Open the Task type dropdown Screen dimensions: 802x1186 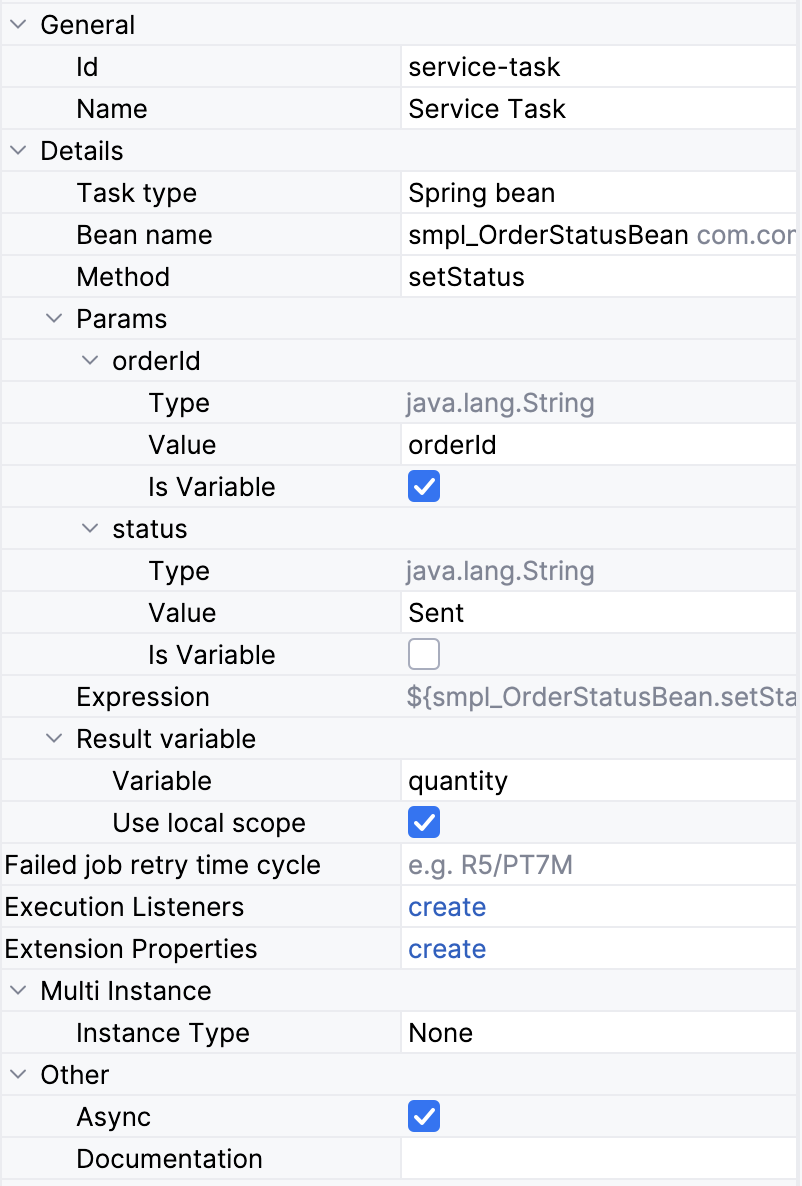pos(600,193)
